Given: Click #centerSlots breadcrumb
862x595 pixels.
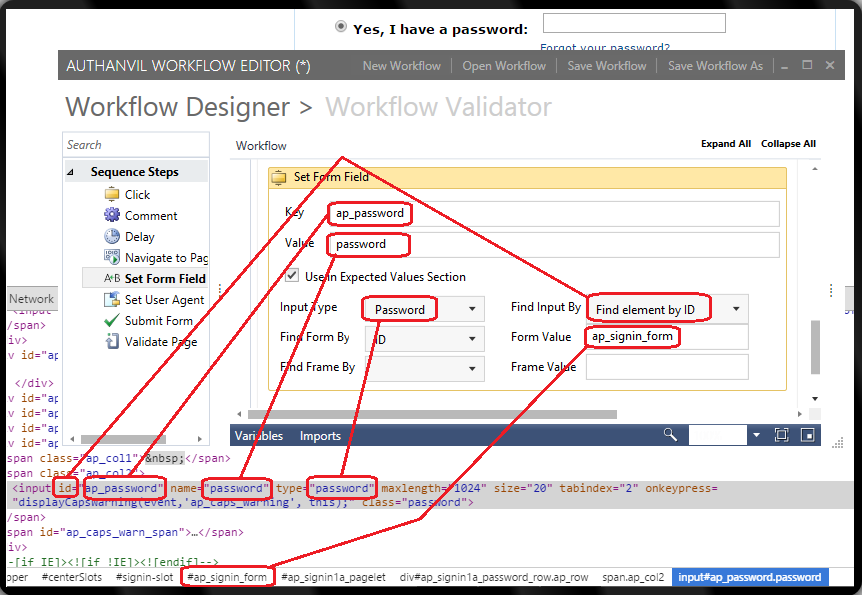Looking at the screenshot, I should point(71,577).
